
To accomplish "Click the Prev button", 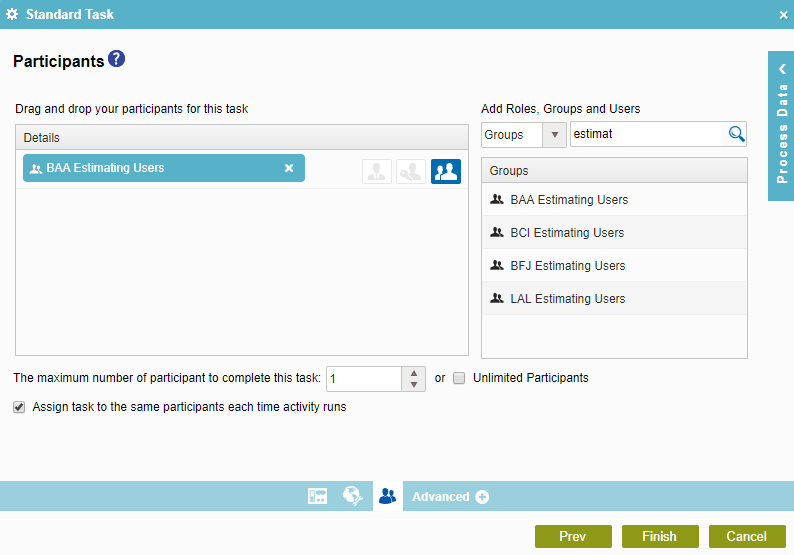I will tap(573, 537).
